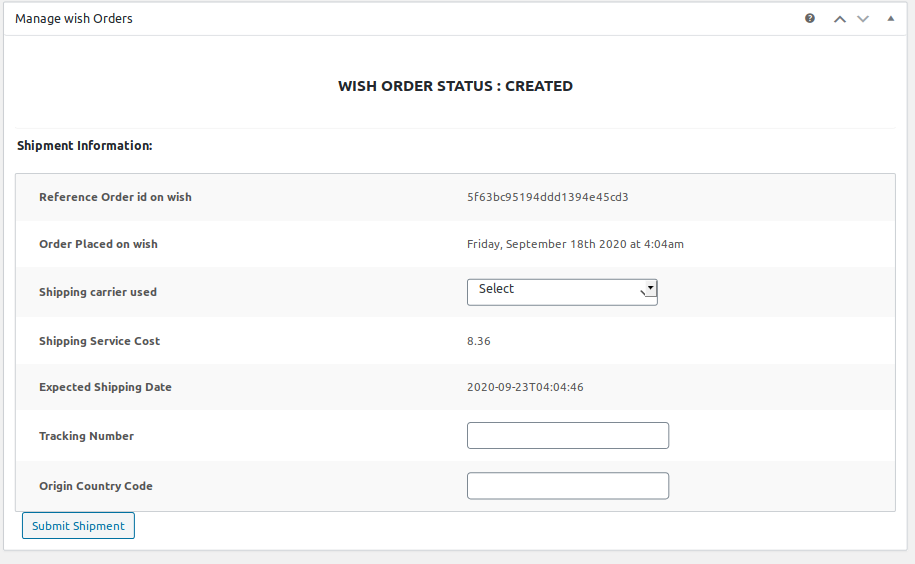Image resolution: width=915 pixels, height=564 pixels.
Task: Click the Expected Shipping Date label
Action: [x=105, y=387]
